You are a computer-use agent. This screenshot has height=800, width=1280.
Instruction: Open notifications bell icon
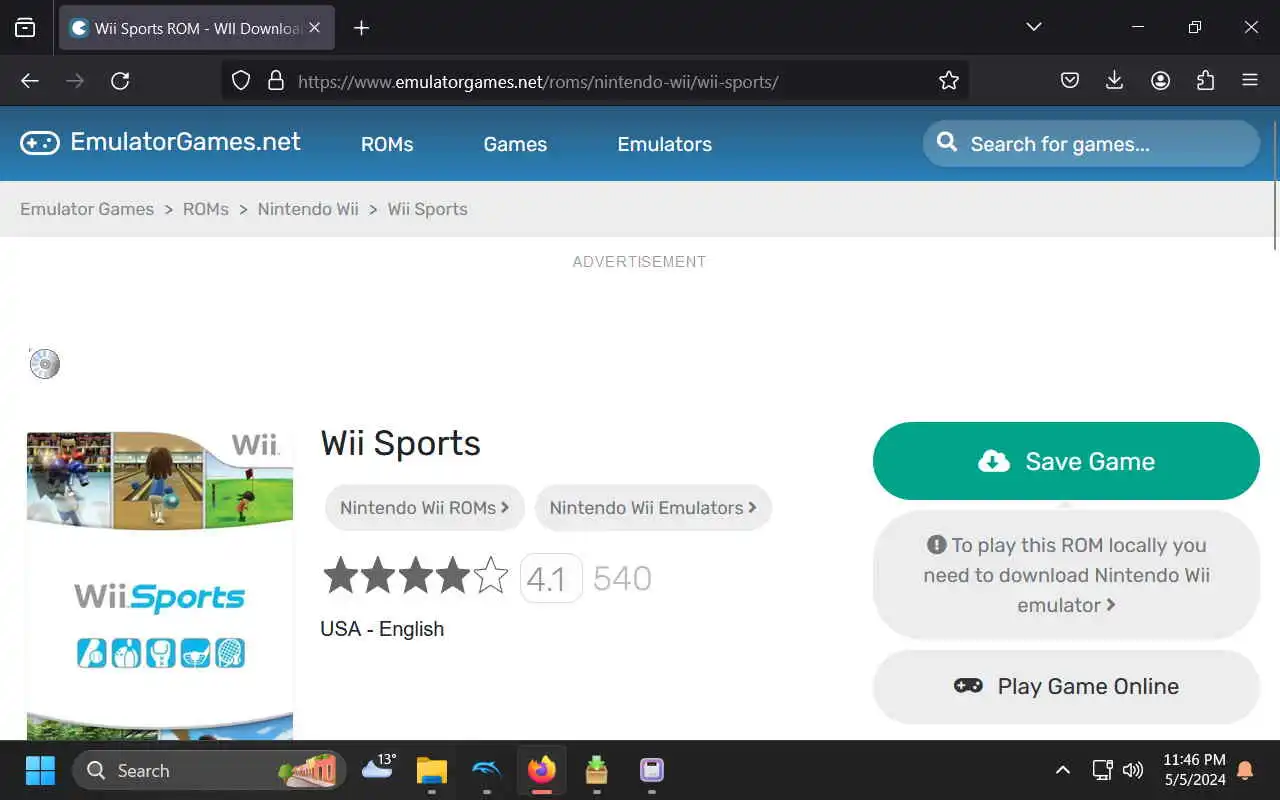click(x=1246, y=770)
